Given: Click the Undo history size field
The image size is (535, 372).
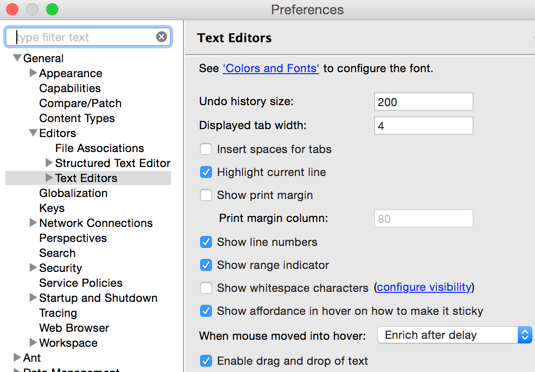Looking at the screenshot, I should click(x=423, y=102).
